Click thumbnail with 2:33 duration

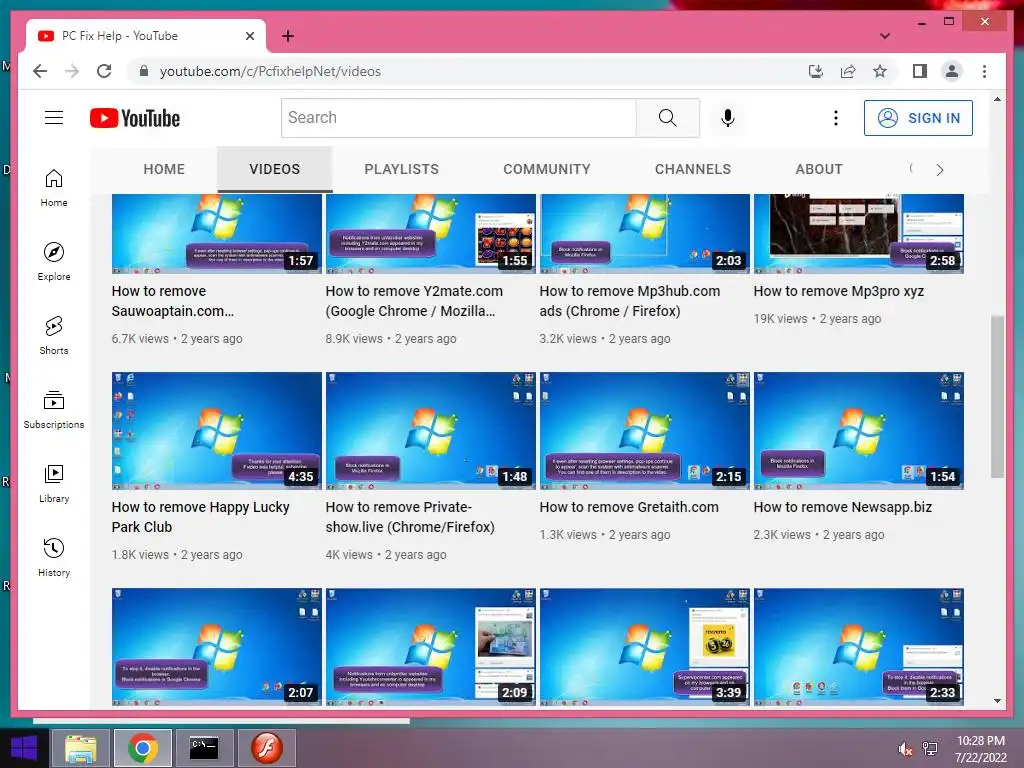click(x=859, y=647)
